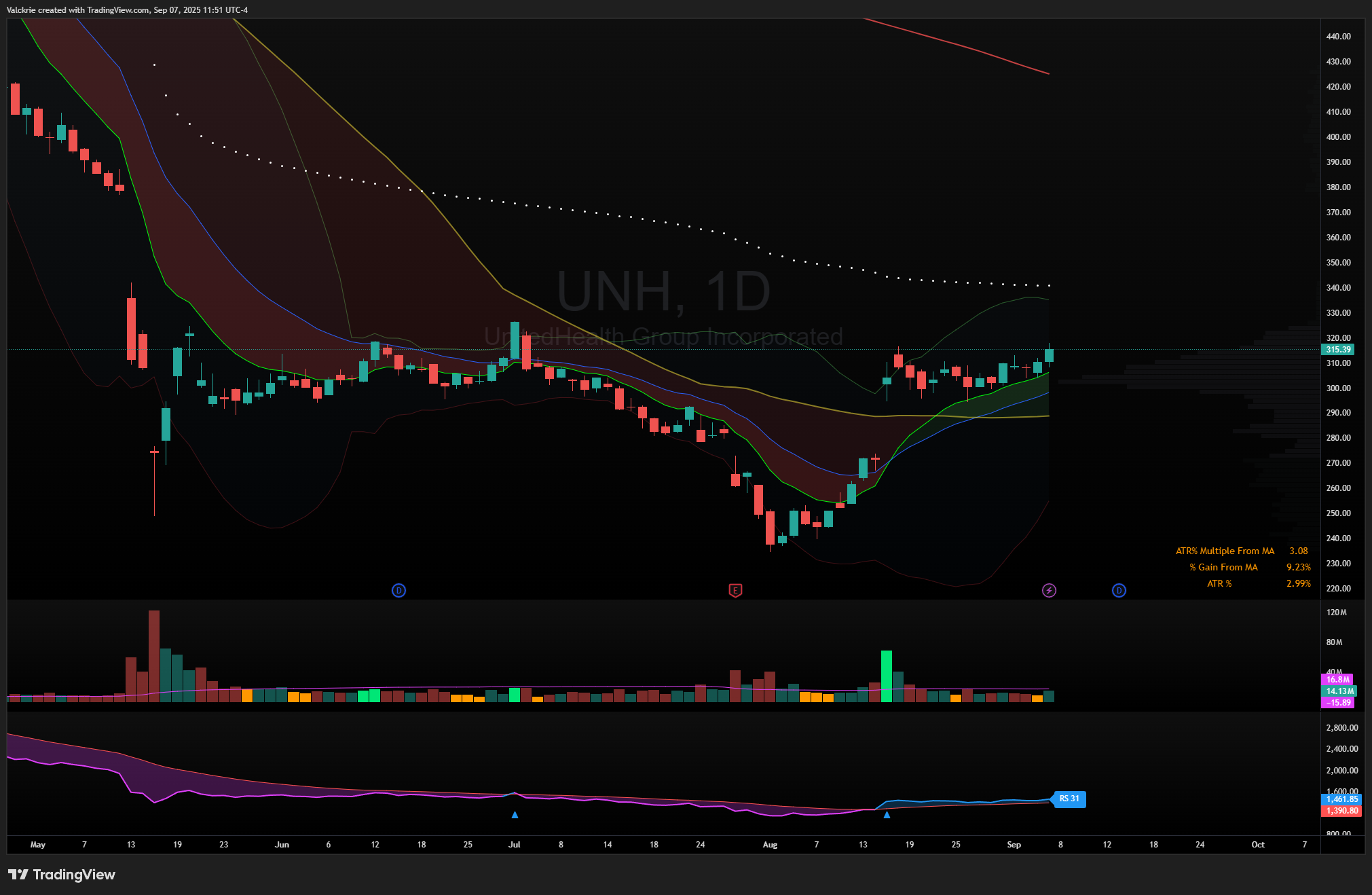The image size is (1372, 895).
Task: Click the blue RS triangle near July
Action: point(515,814)
